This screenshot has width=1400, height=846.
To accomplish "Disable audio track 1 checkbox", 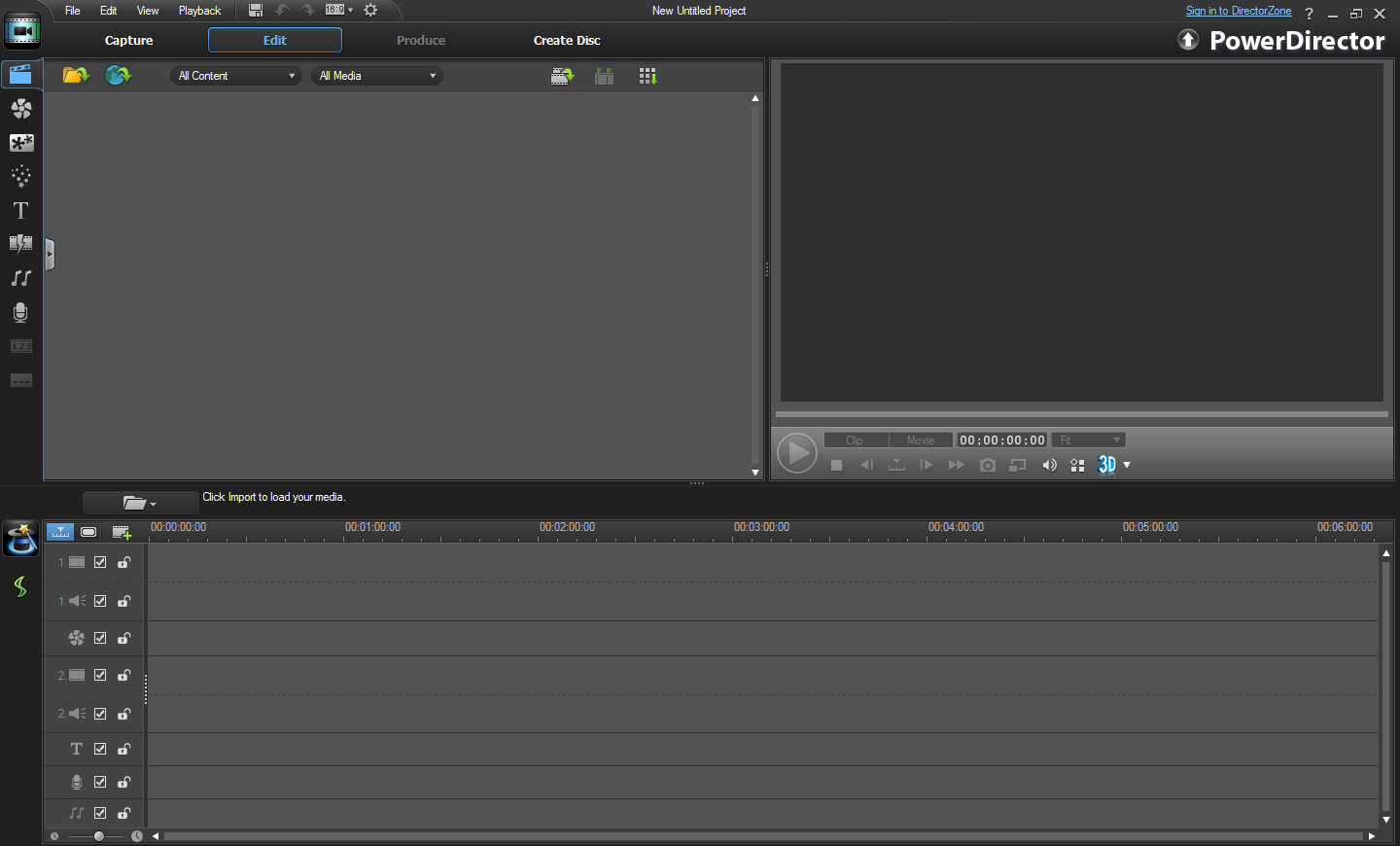I will (100, 601).
